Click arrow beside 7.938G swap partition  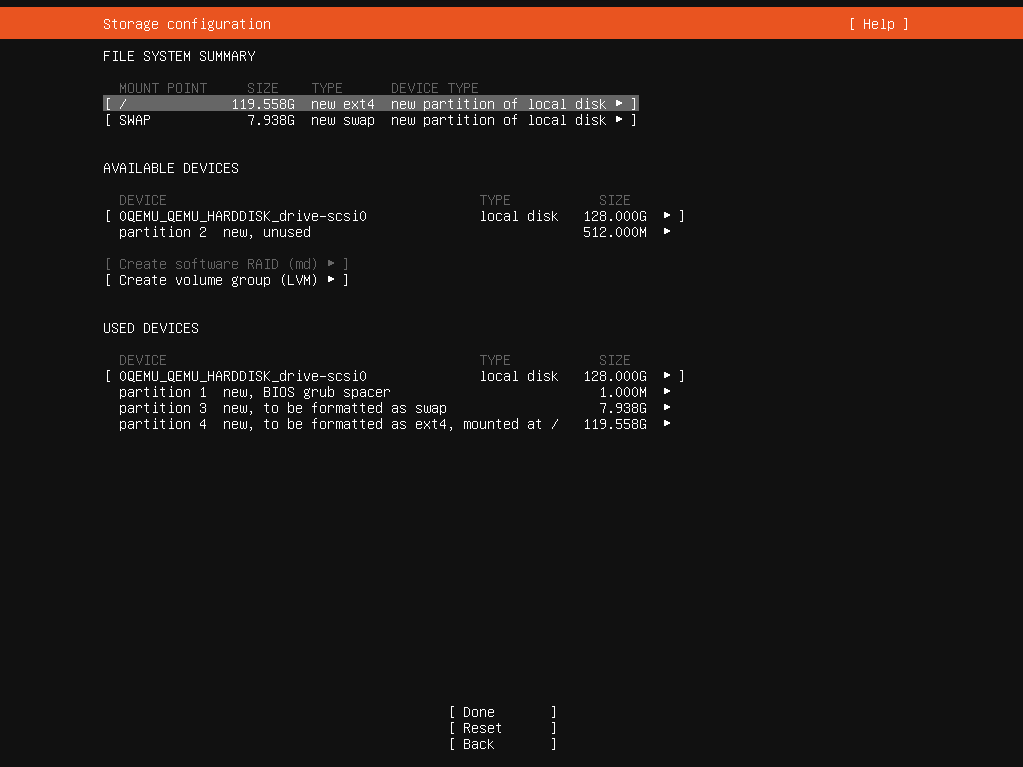pos(667,408)
